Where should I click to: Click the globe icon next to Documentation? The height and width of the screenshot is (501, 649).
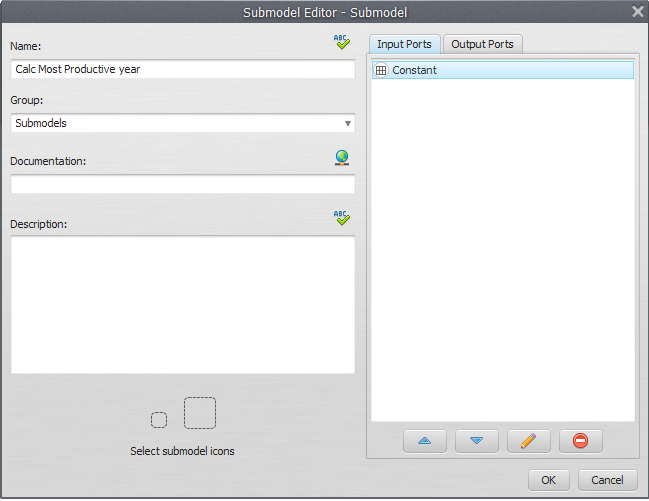(343, 158)
